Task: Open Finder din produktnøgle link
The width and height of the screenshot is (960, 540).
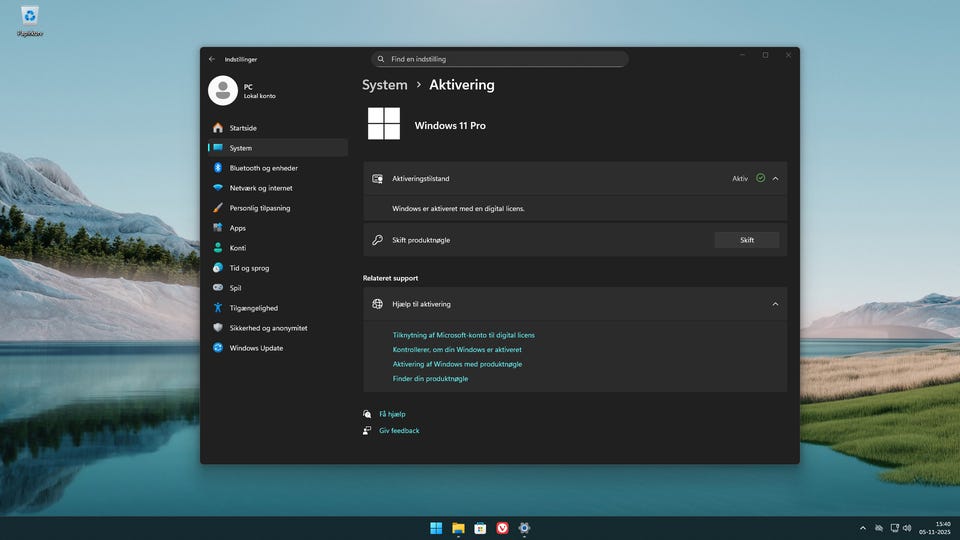Action: 430,379
